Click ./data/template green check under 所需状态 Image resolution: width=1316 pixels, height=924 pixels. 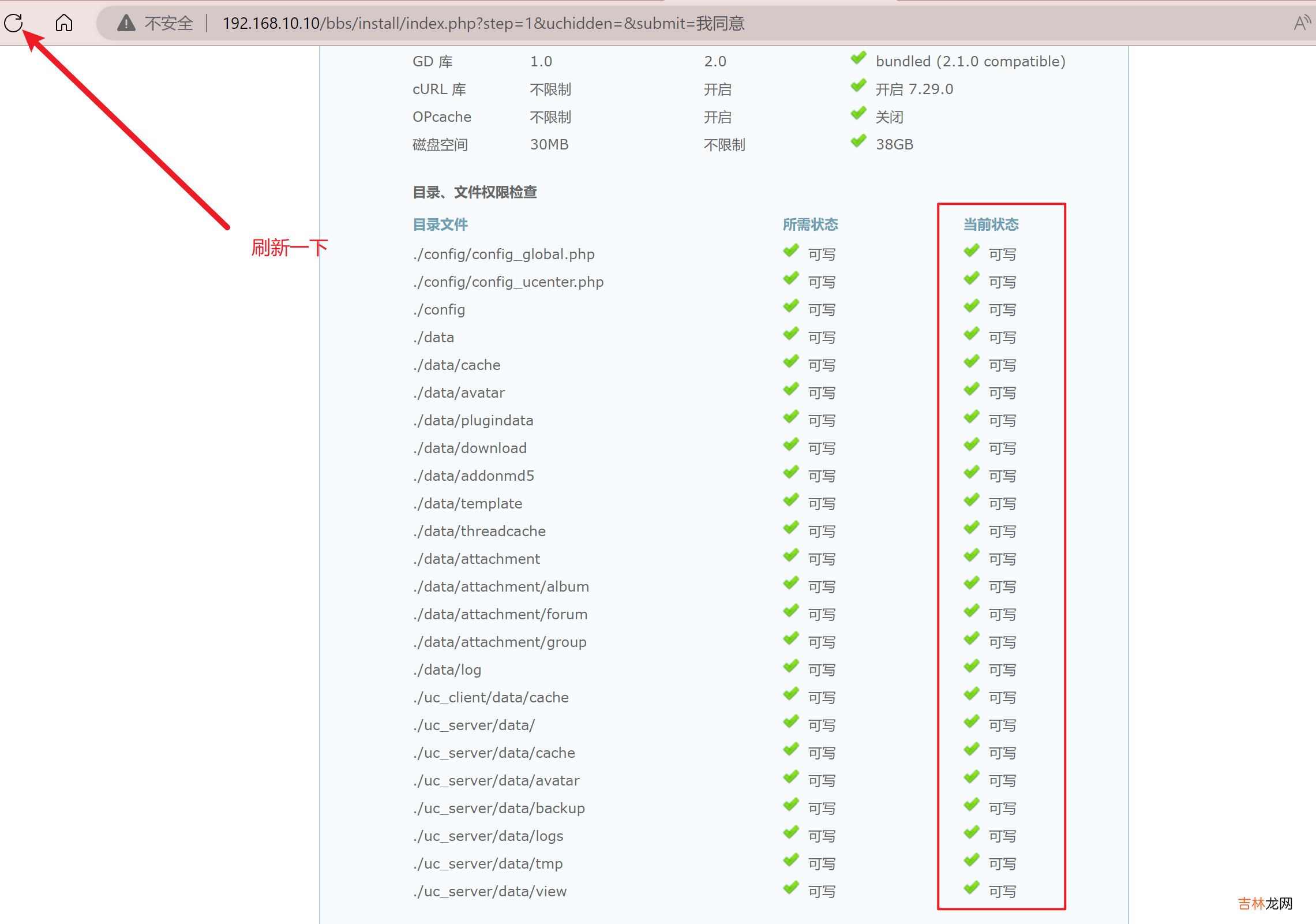tap(791, 500)
